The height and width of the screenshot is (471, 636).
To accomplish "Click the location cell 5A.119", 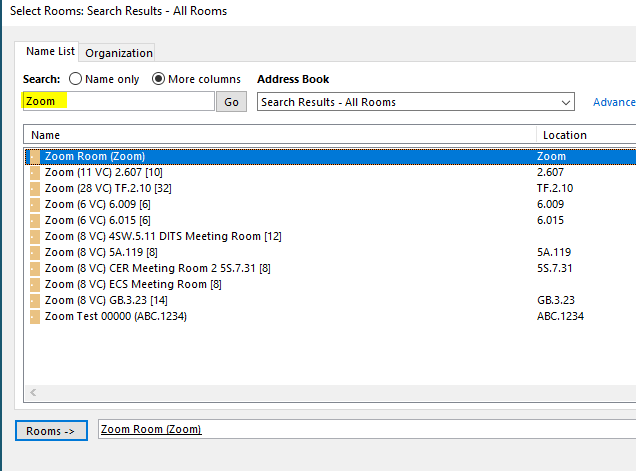I will pyautogui.click(x=554, y=252).
